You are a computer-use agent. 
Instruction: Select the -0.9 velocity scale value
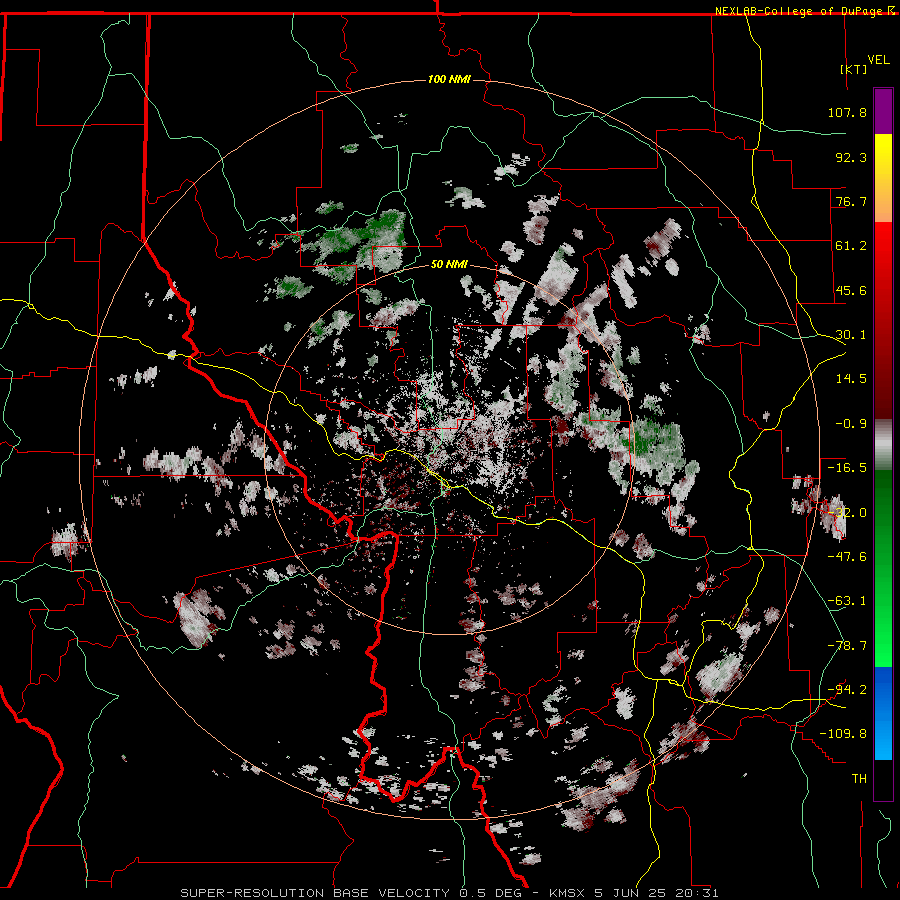(x=851, y=424)
